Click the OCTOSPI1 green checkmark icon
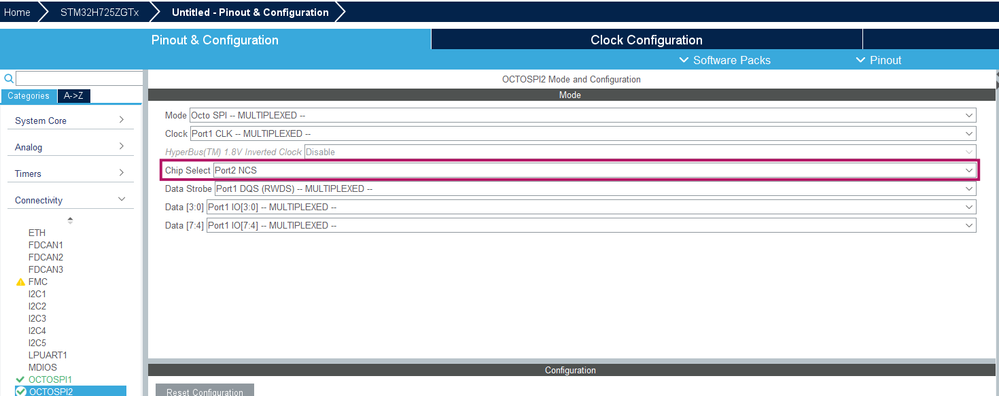Image resolution: width=999 pixels, height=396 pixels. pos(20,379)
